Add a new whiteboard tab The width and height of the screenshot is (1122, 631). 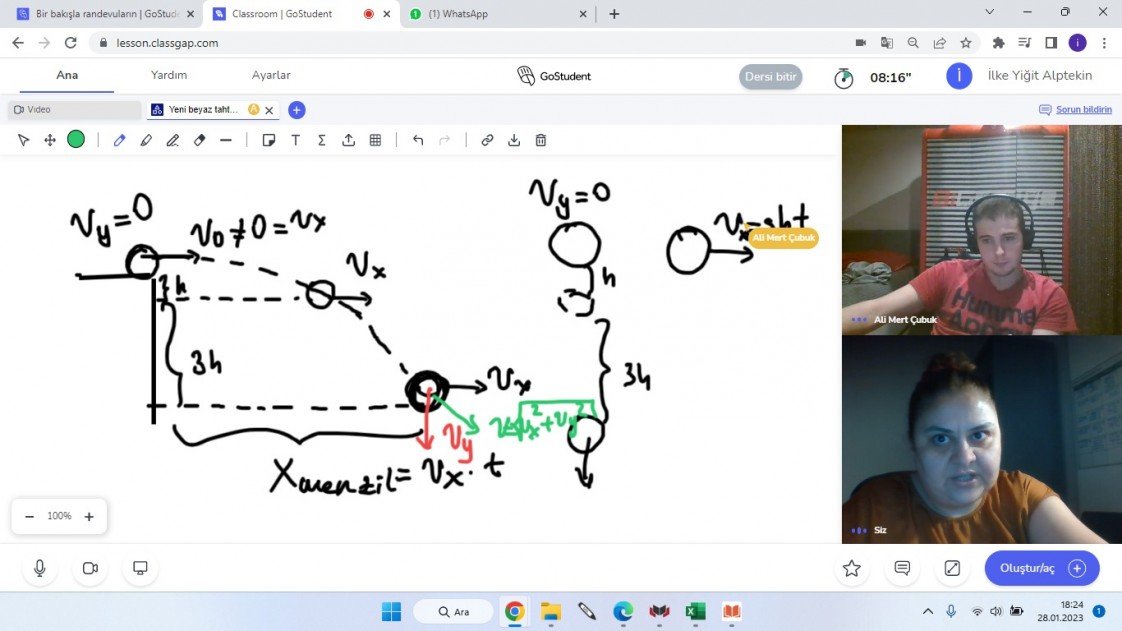(x=296, y=110)
